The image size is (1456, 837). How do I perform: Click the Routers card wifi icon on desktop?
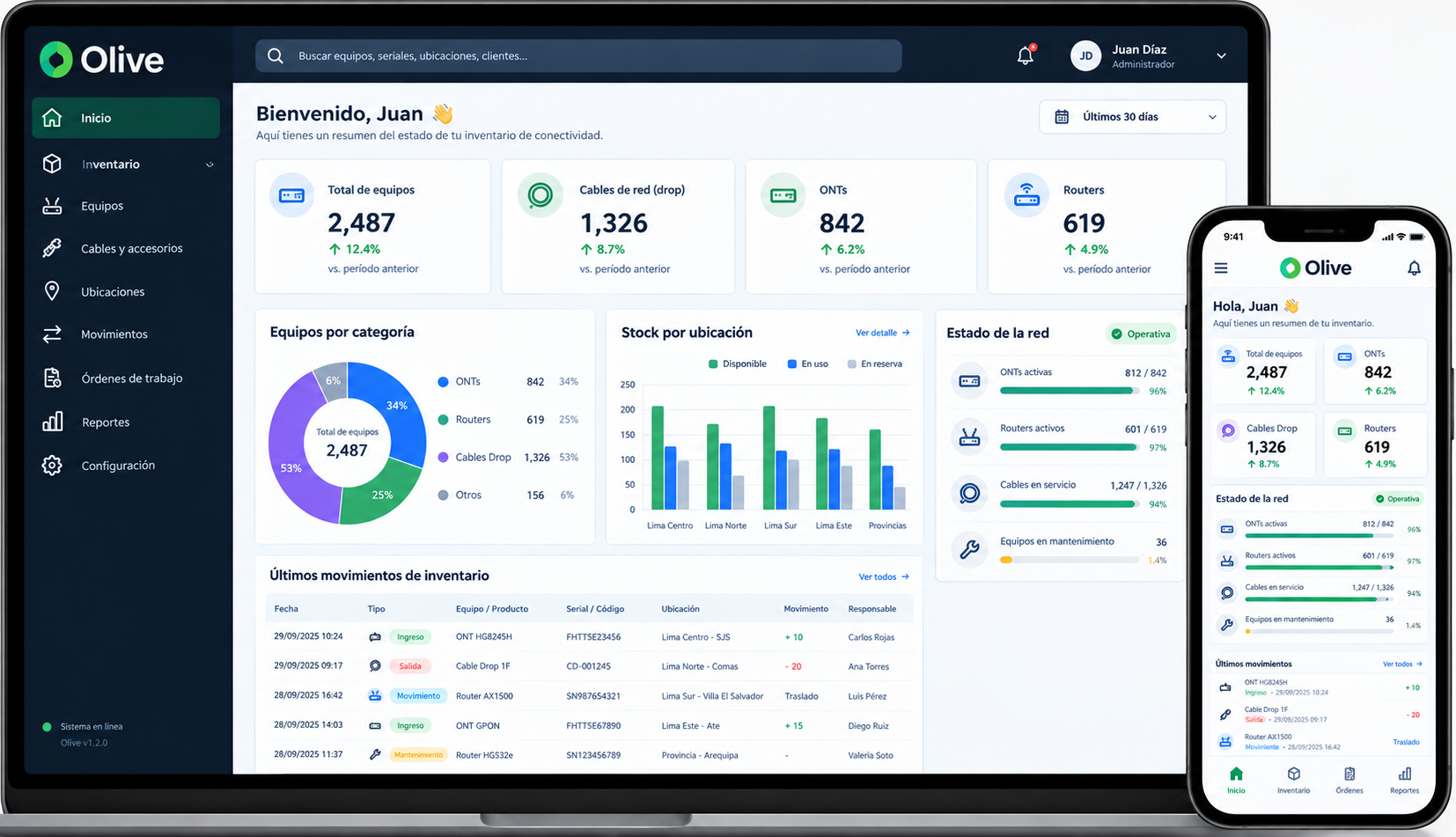pyautogui.click(x=1026, y=195)
